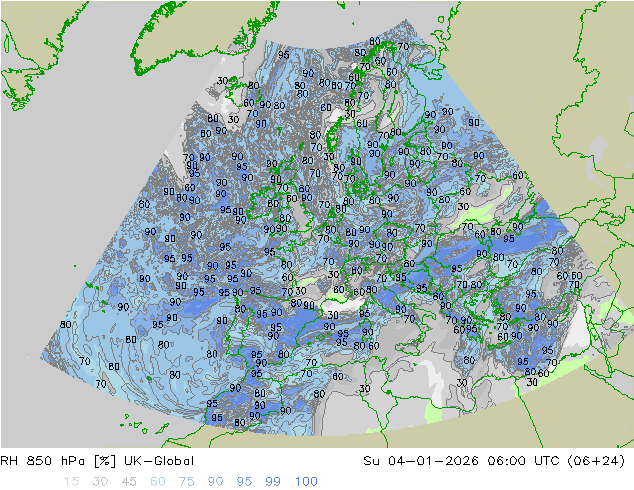Click the date "Su 04-01-2026"
The image size is (634, 490).
pos(421,461)
